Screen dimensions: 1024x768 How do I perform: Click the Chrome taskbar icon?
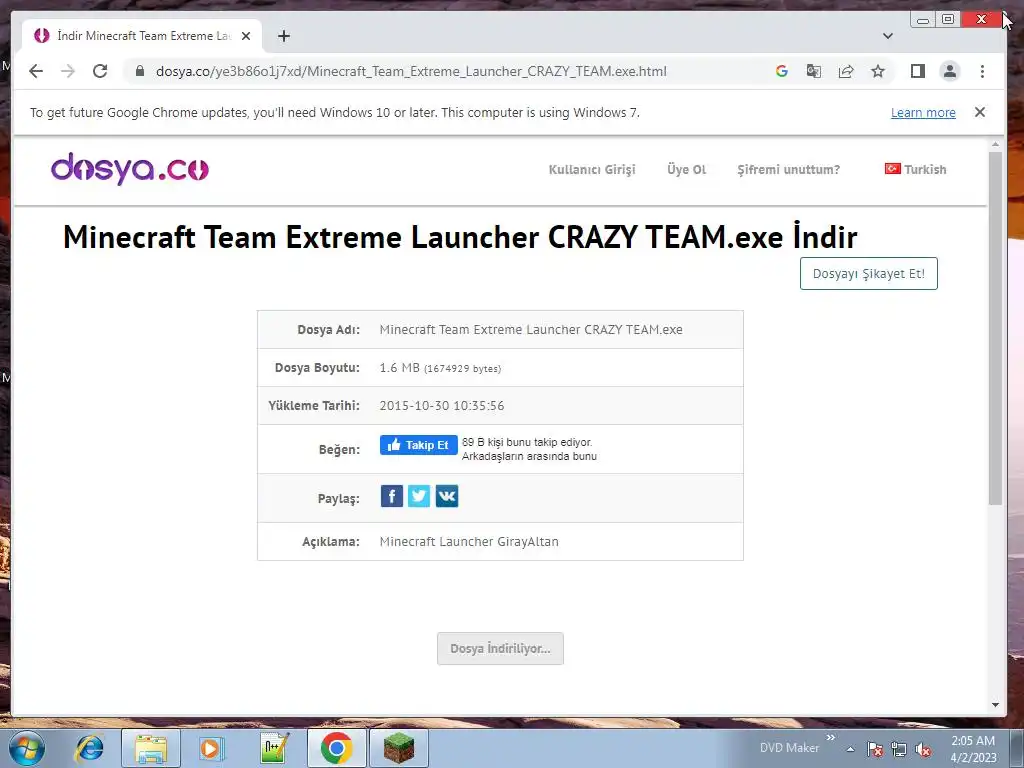336,748
